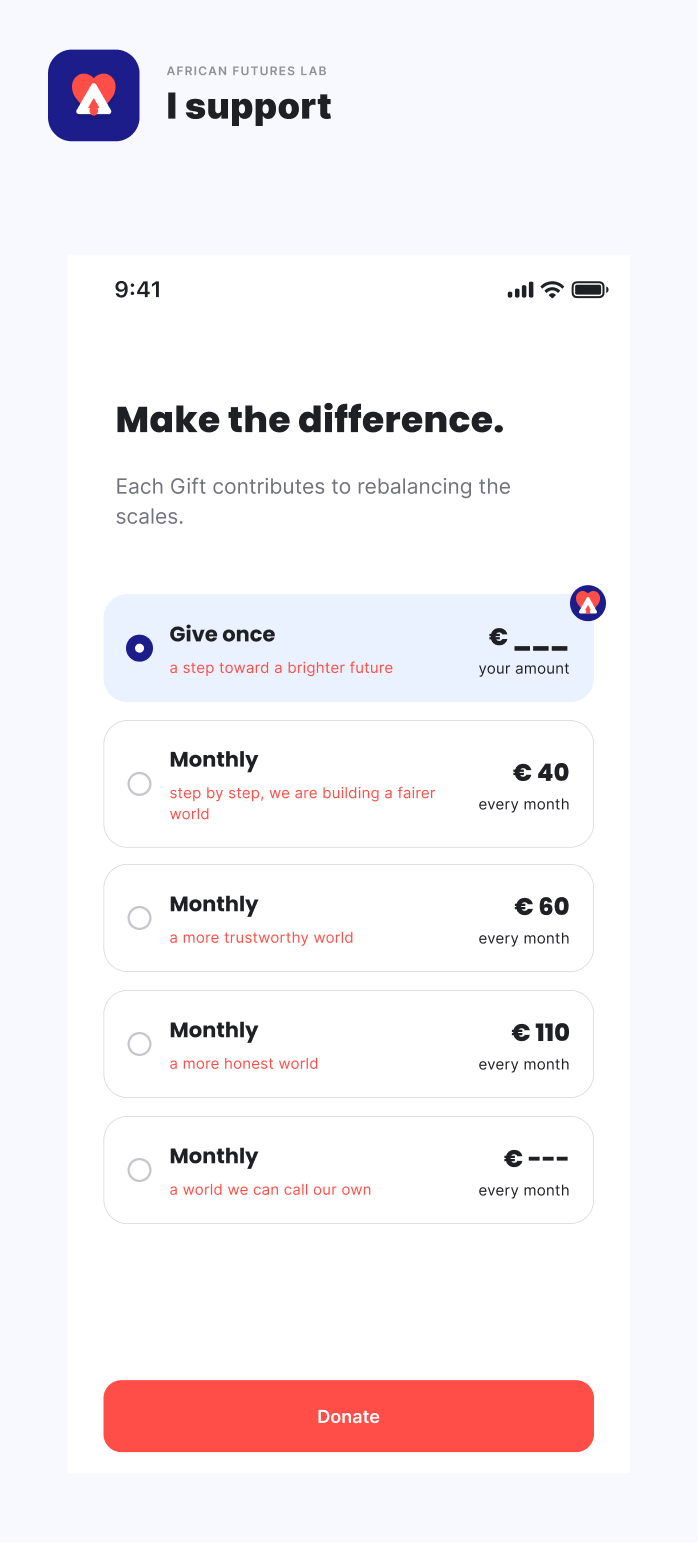Enter custom monthly amount in euro field
This screenshot has width=698, height=1543.
[536, 1159]
